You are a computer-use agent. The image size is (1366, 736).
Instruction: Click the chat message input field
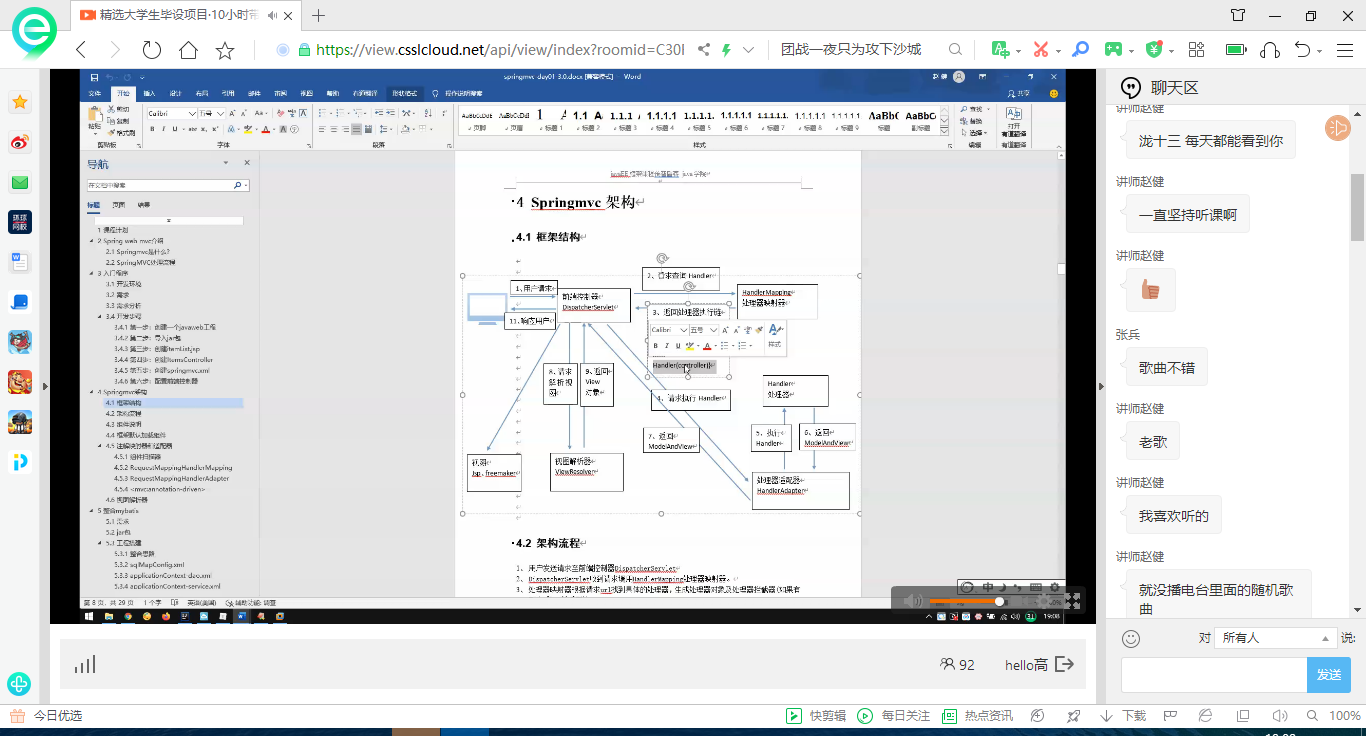(1214, 675)
